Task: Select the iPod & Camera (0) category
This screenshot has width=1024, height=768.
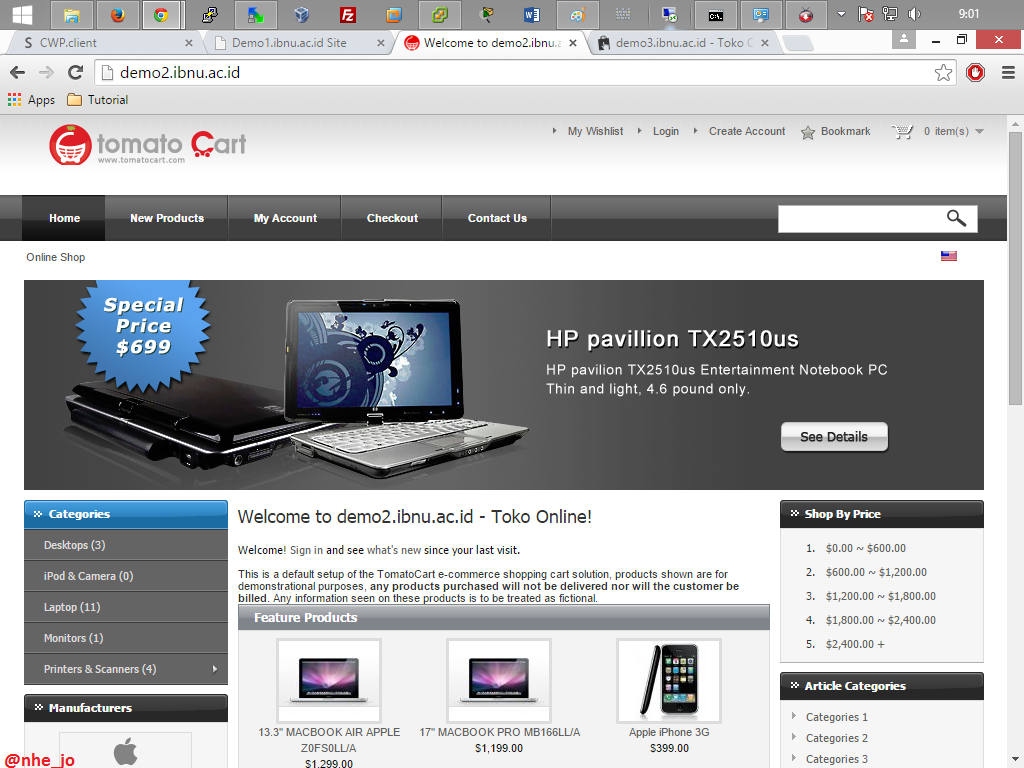Action: click(126, 576)
